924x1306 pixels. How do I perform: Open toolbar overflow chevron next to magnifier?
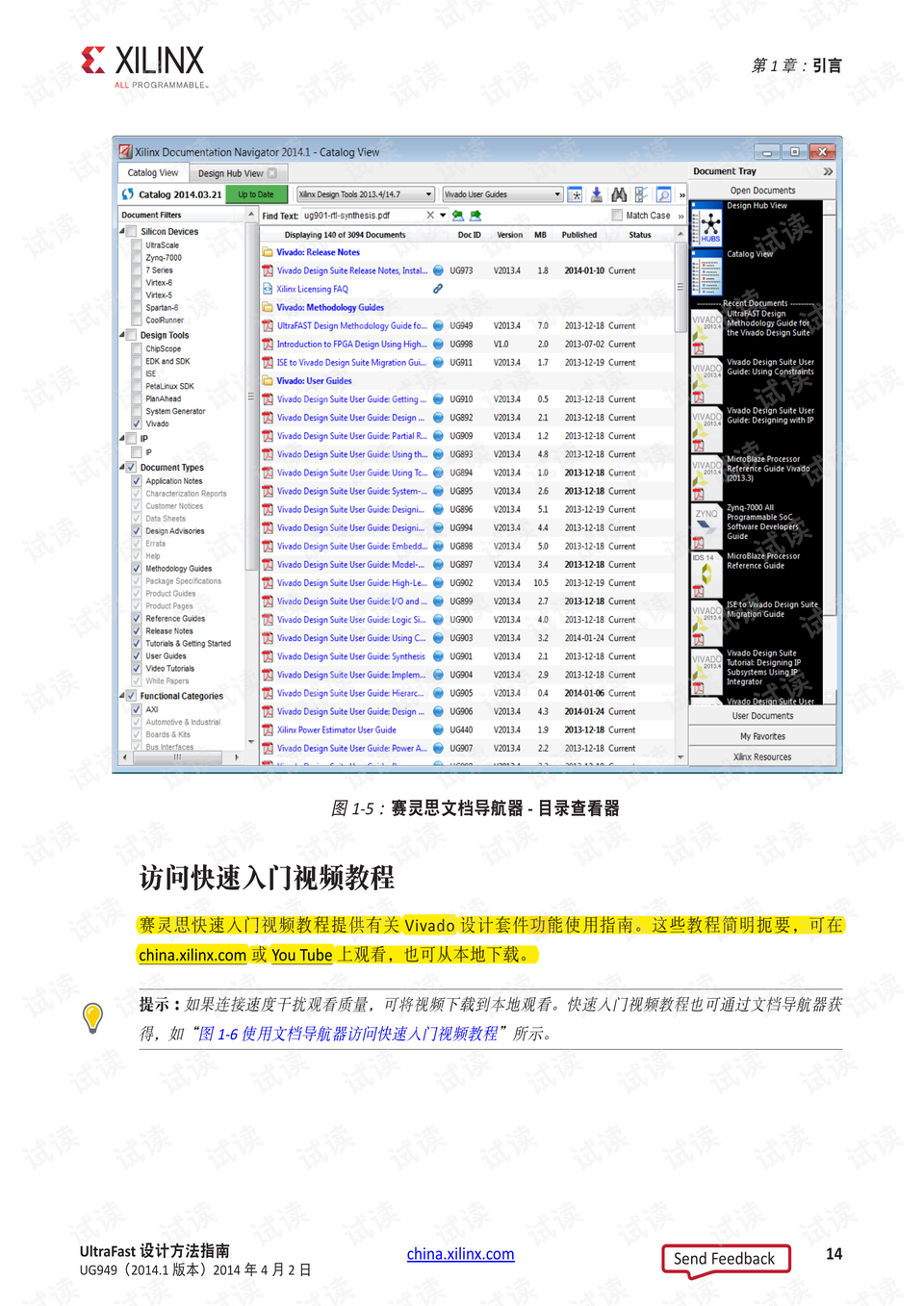coord(682,195)
